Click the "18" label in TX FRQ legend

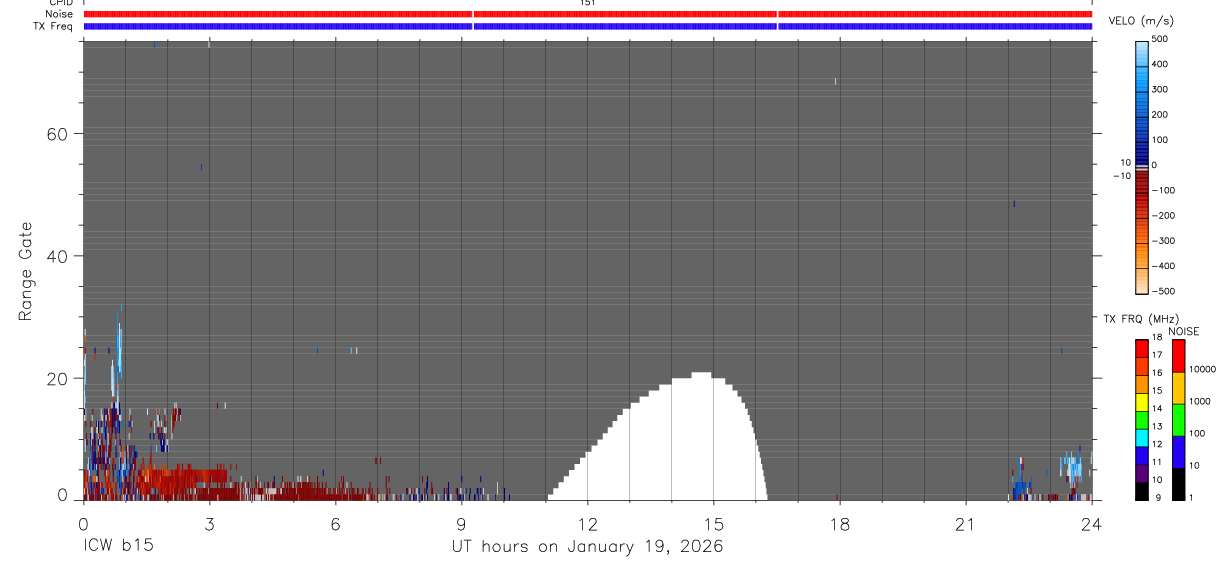(x=1157, y=337)
